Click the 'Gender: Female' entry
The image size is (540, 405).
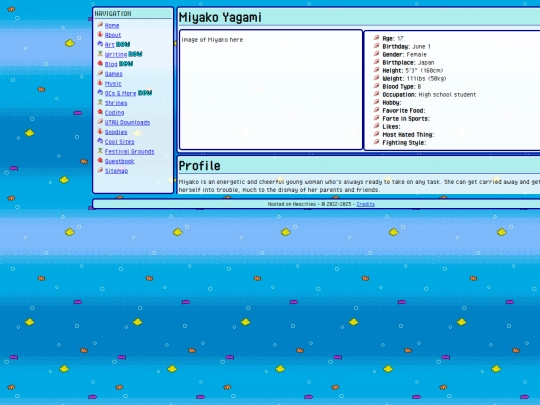(x=404, y=54)
